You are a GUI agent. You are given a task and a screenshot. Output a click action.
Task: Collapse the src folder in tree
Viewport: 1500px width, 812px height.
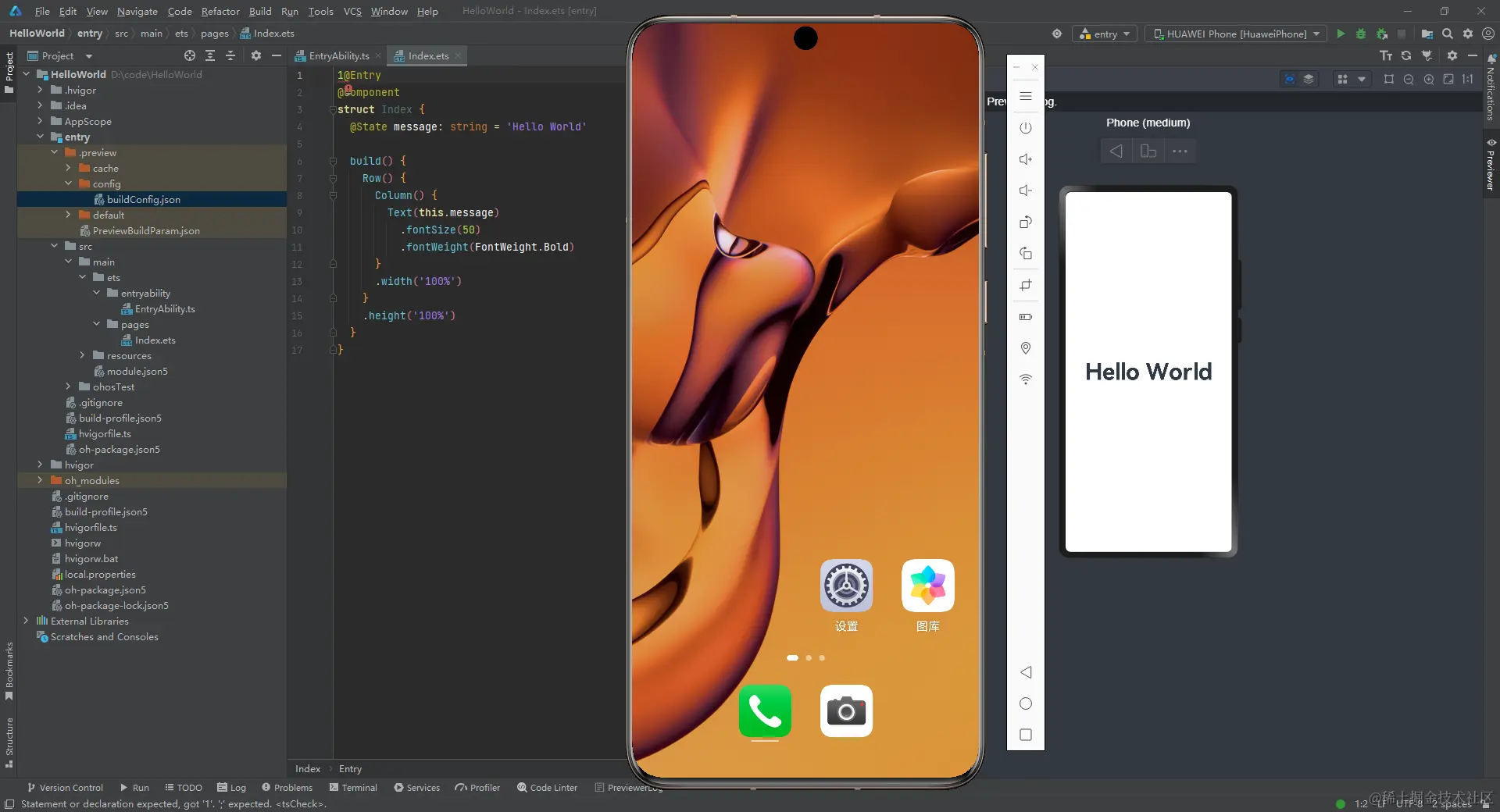click(x=54, y=246)
